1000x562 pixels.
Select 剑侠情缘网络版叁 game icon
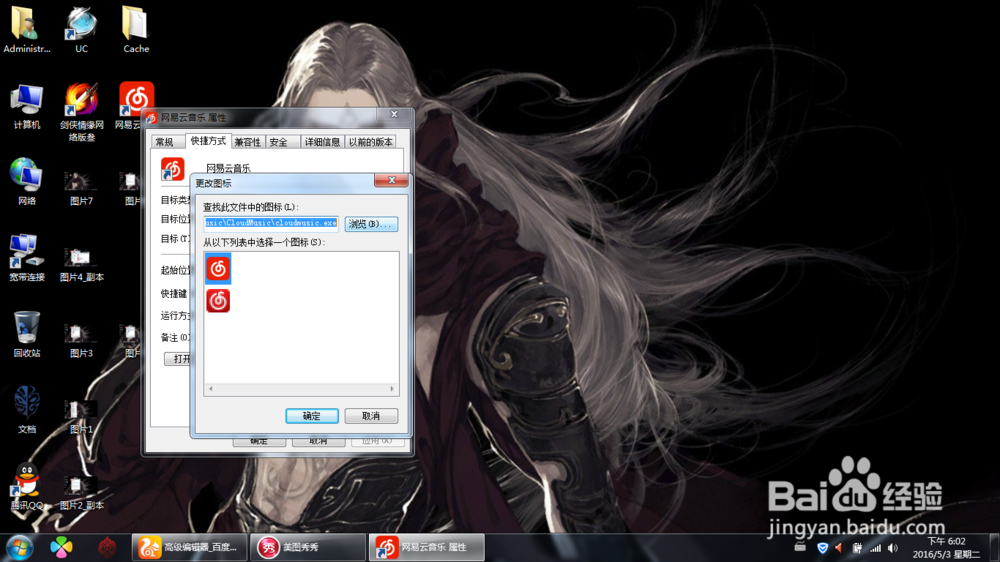coord(82,111)
